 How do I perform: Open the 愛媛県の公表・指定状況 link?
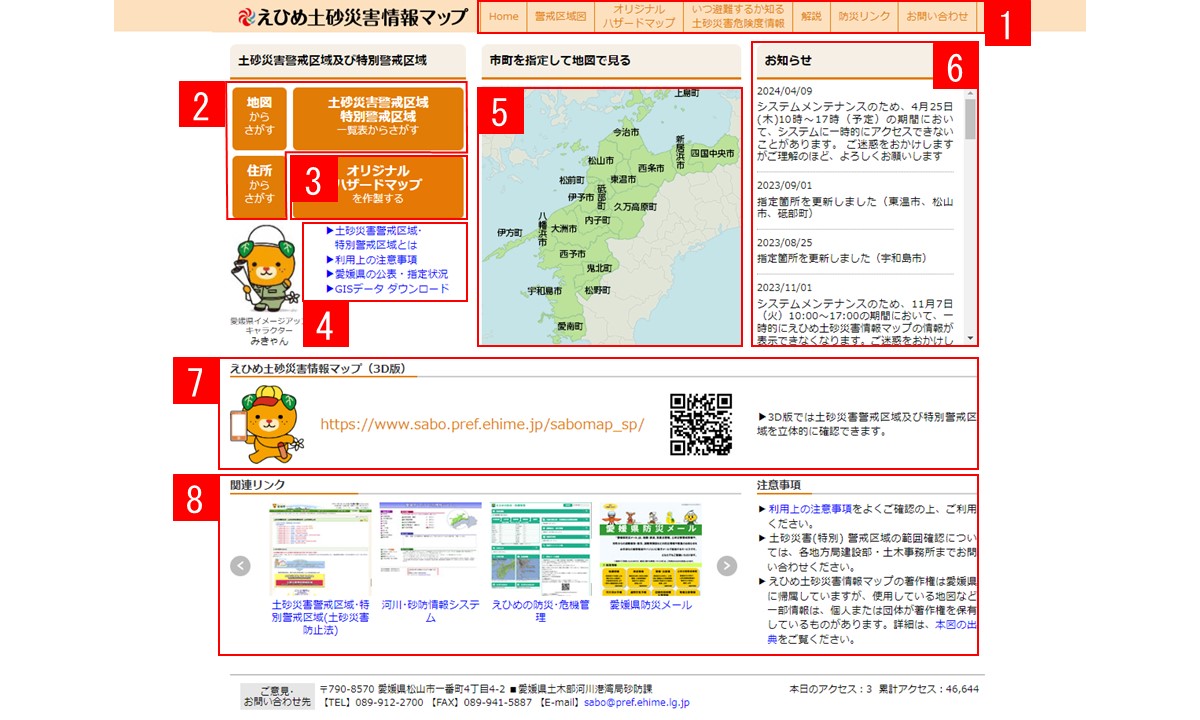click(x=387, y=274)
